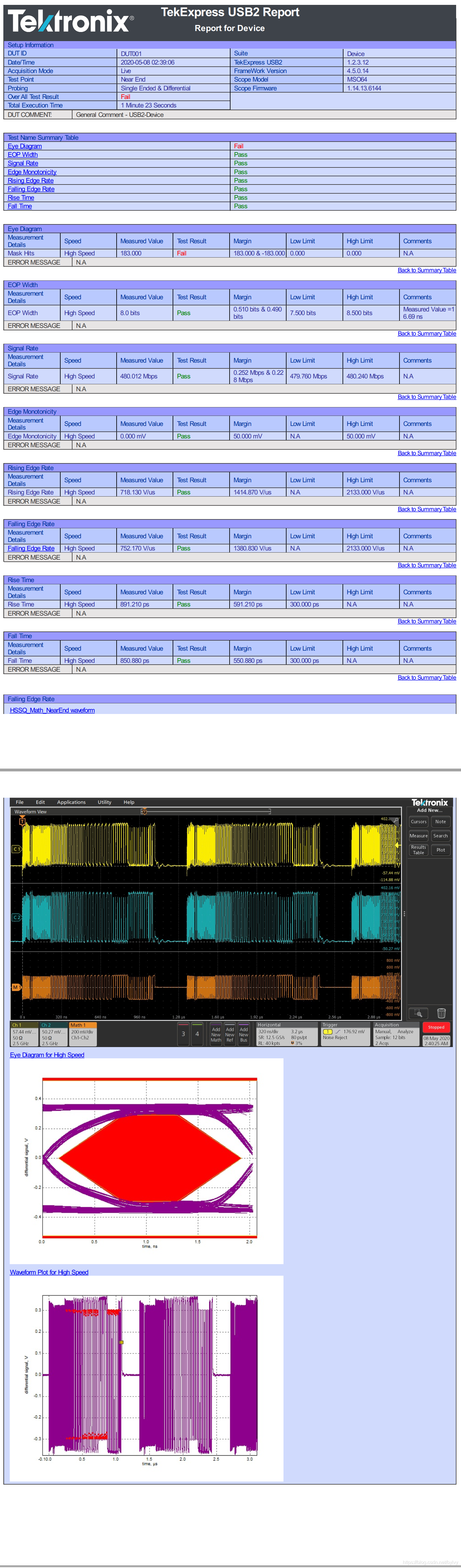Select the '850.880 ps' fall time value
Screen dimensions: 461x1568
[144, 660]
